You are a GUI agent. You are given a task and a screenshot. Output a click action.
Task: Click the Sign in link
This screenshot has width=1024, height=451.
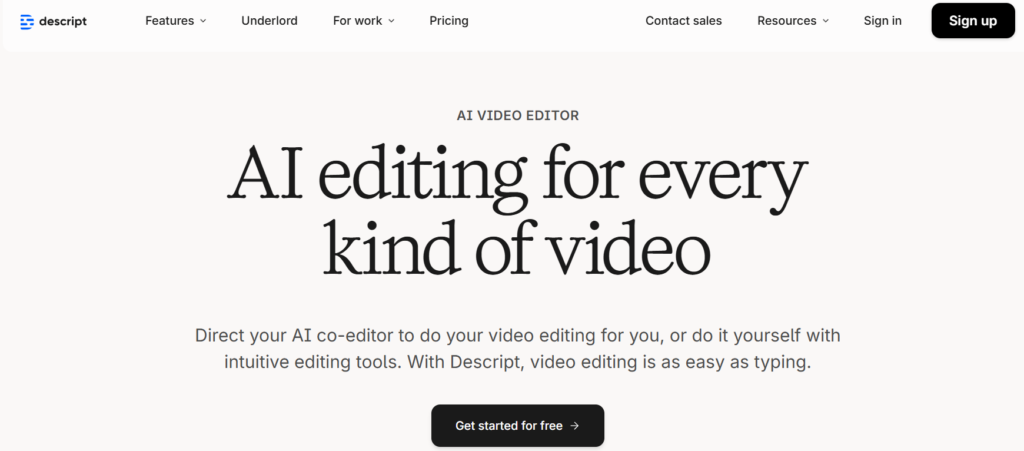click(x=882, y=21)
